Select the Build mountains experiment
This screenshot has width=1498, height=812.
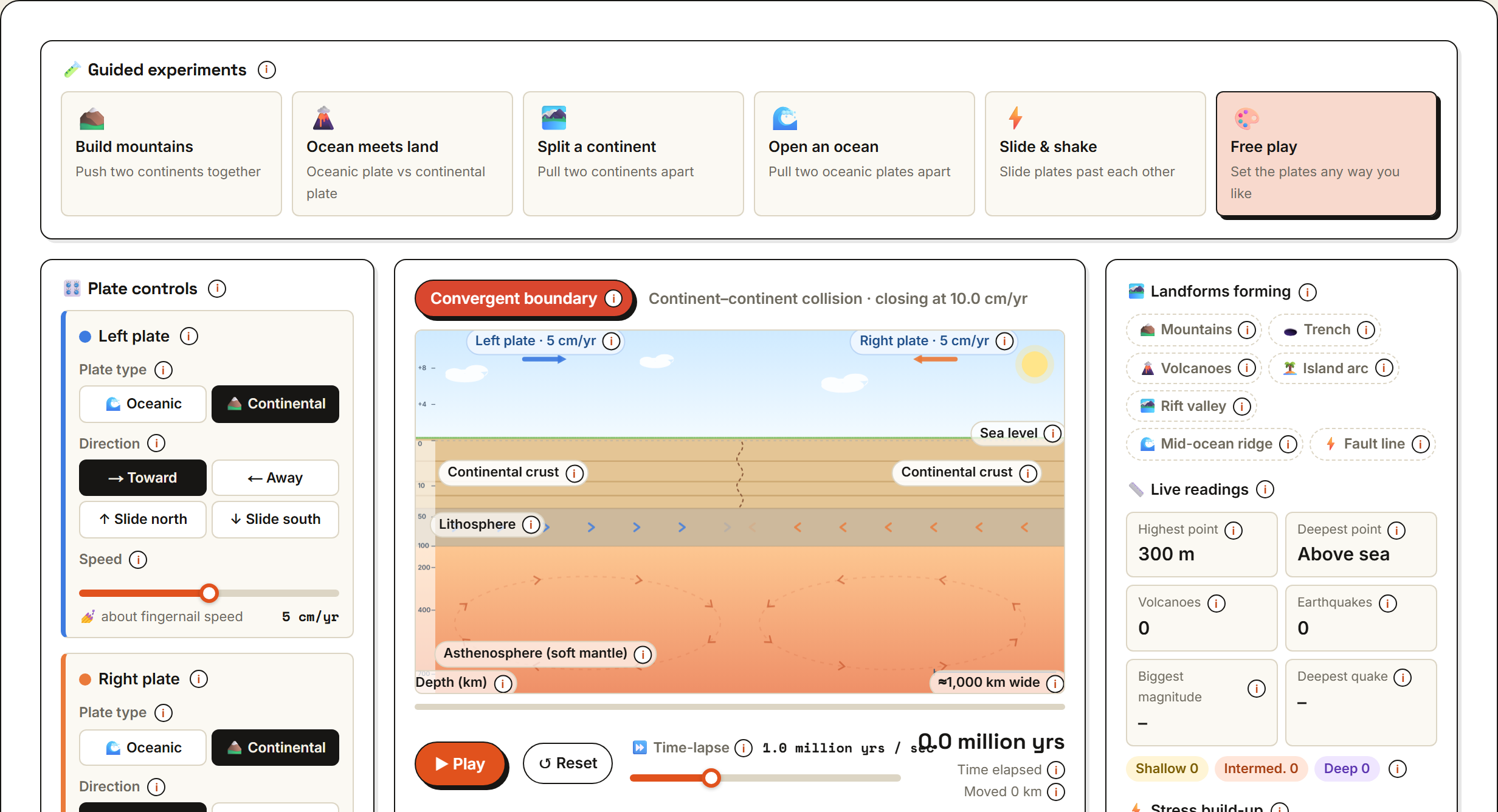pyautogui.click(x=171, y=154)
